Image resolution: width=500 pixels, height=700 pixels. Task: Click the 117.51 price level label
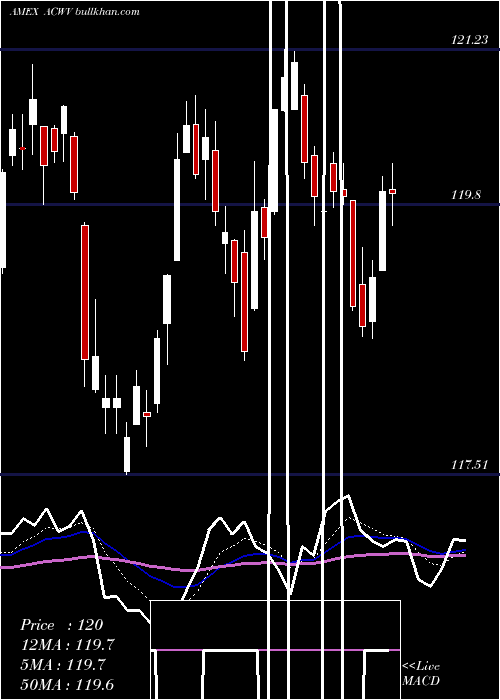[x=470, y=465]
